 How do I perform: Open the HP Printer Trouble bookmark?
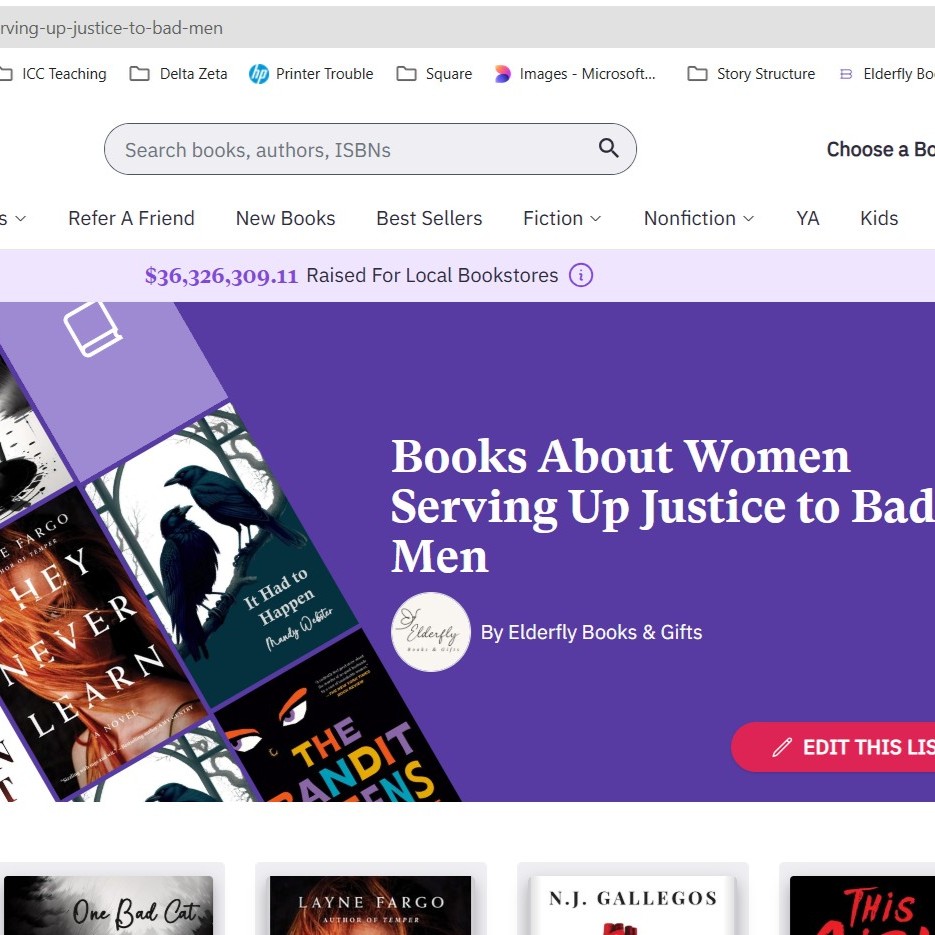click(x=311, y=74)
